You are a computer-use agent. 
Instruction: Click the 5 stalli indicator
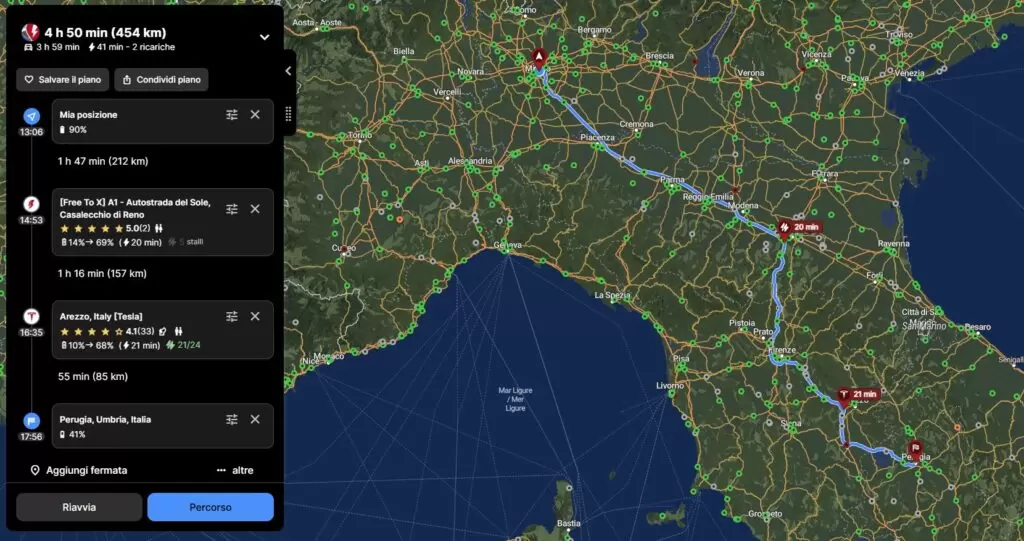click(x=185, y=242)
